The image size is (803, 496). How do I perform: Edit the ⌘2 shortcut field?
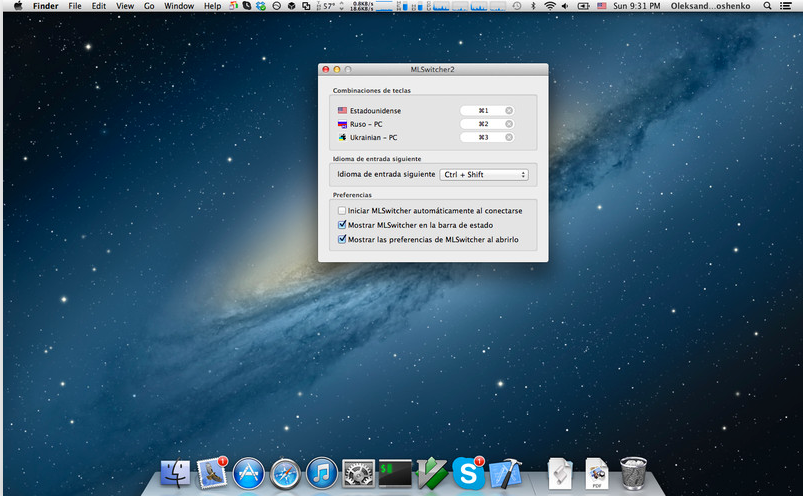[x=487, y=124]
